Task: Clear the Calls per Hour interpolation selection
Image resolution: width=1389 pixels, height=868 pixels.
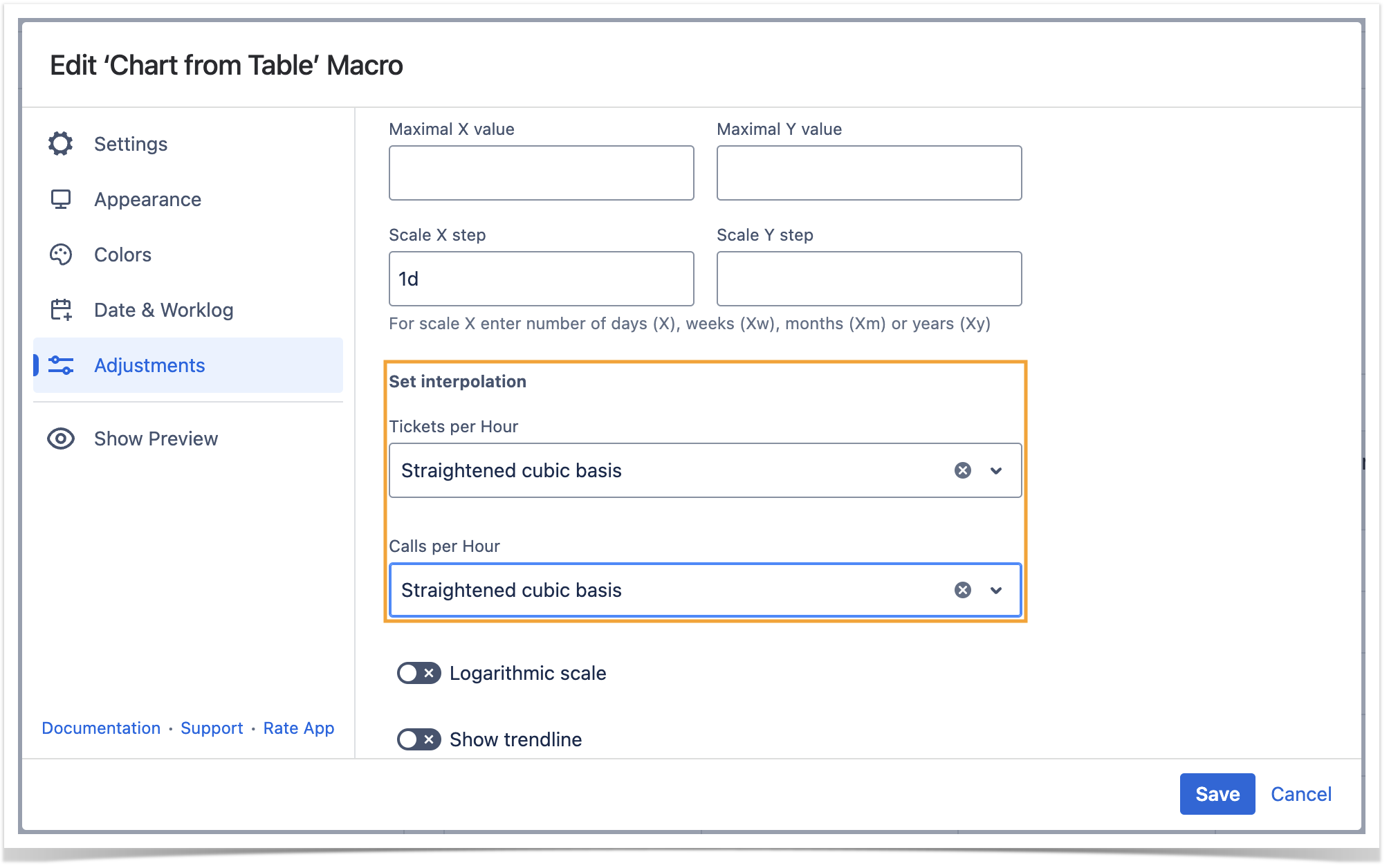Action: click(962, 590)
